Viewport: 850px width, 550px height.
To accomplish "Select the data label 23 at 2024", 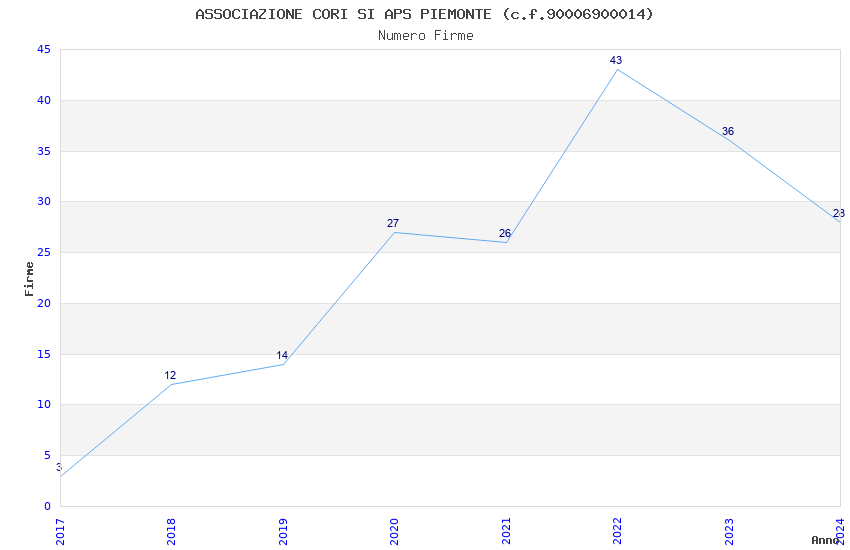I will coord(839,213).
